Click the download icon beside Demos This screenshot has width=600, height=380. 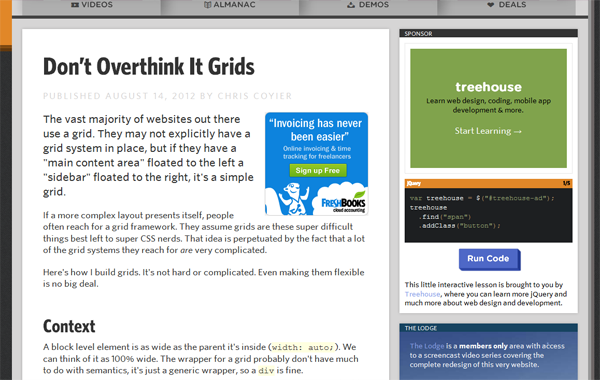pyautogui.click(x=351, y=5)
